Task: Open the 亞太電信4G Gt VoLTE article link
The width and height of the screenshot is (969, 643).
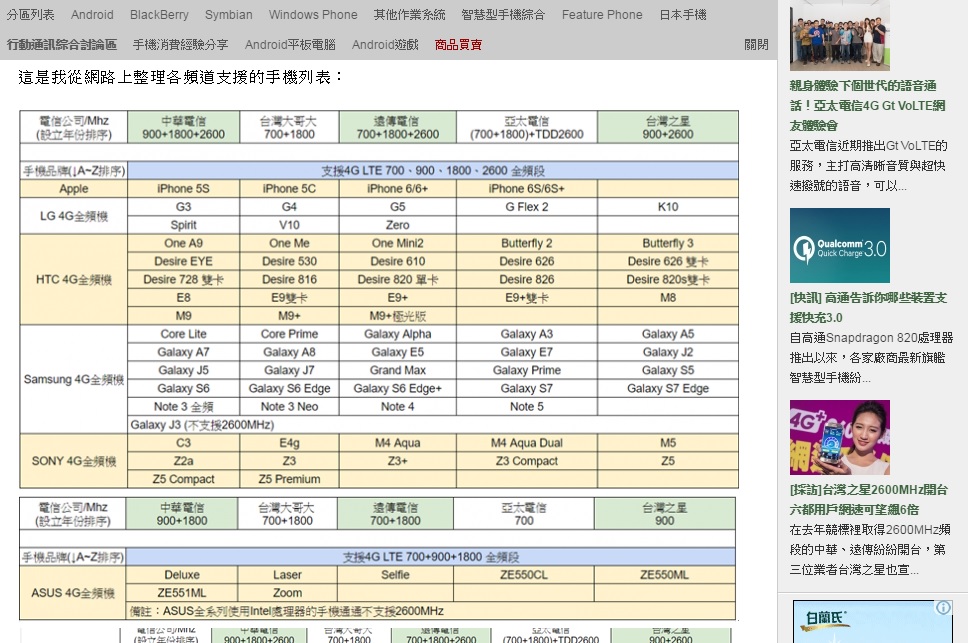Action: point(867,106)
